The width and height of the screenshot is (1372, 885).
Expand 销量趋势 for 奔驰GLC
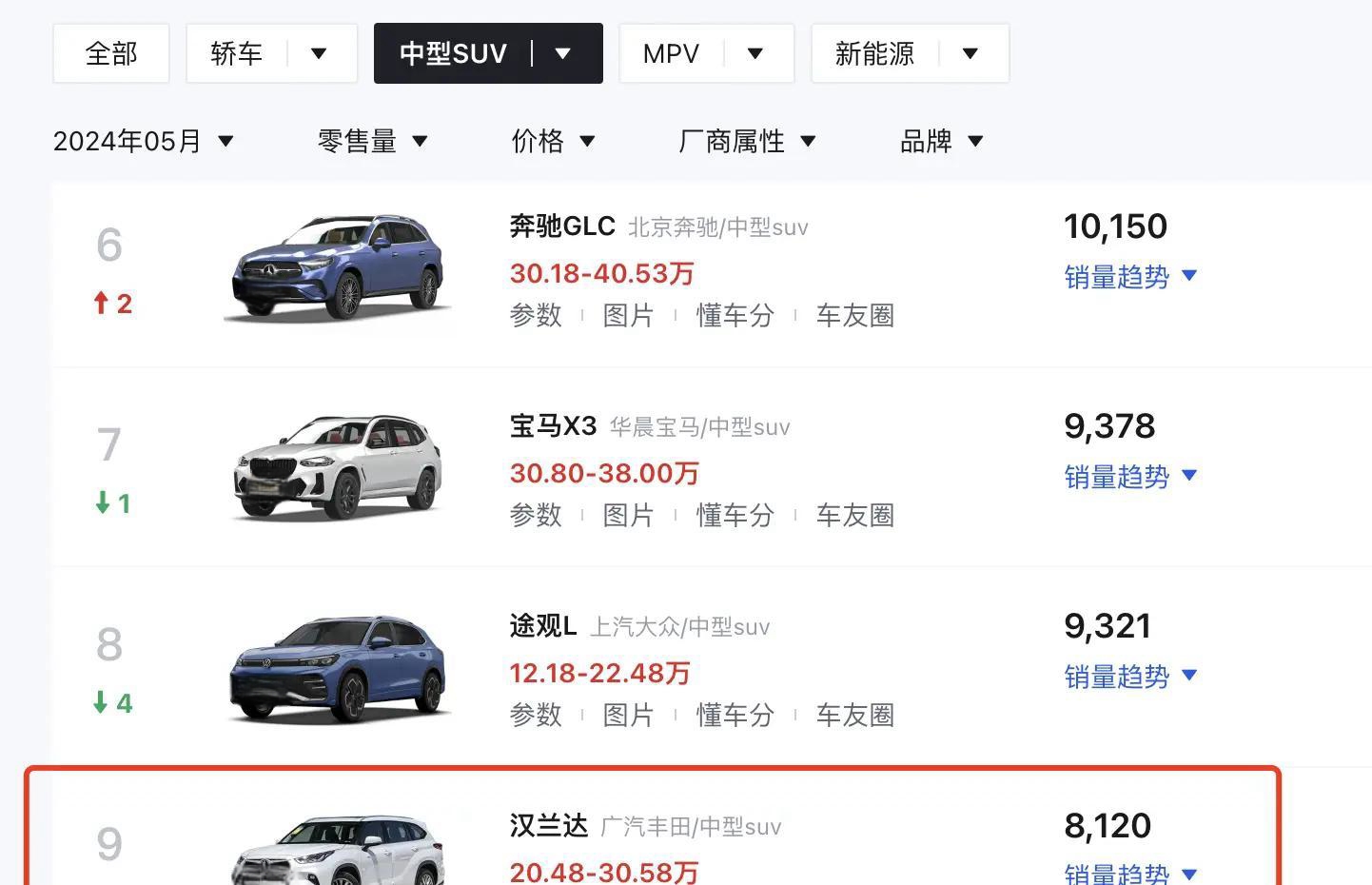tap(1129, 277)
